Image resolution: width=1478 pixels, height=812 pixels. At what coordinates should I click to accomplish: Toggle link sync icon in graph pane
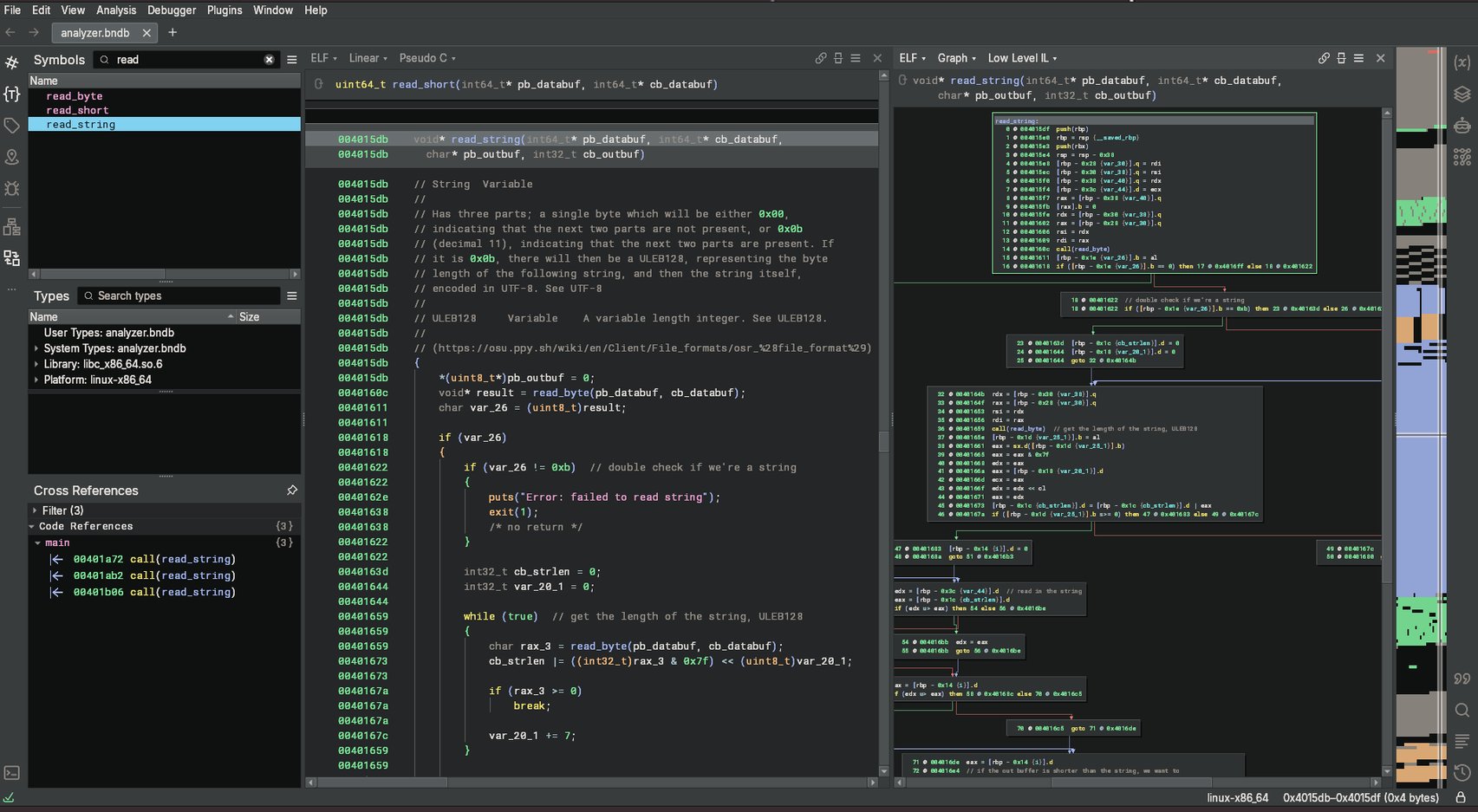(x=1324, y=58)
